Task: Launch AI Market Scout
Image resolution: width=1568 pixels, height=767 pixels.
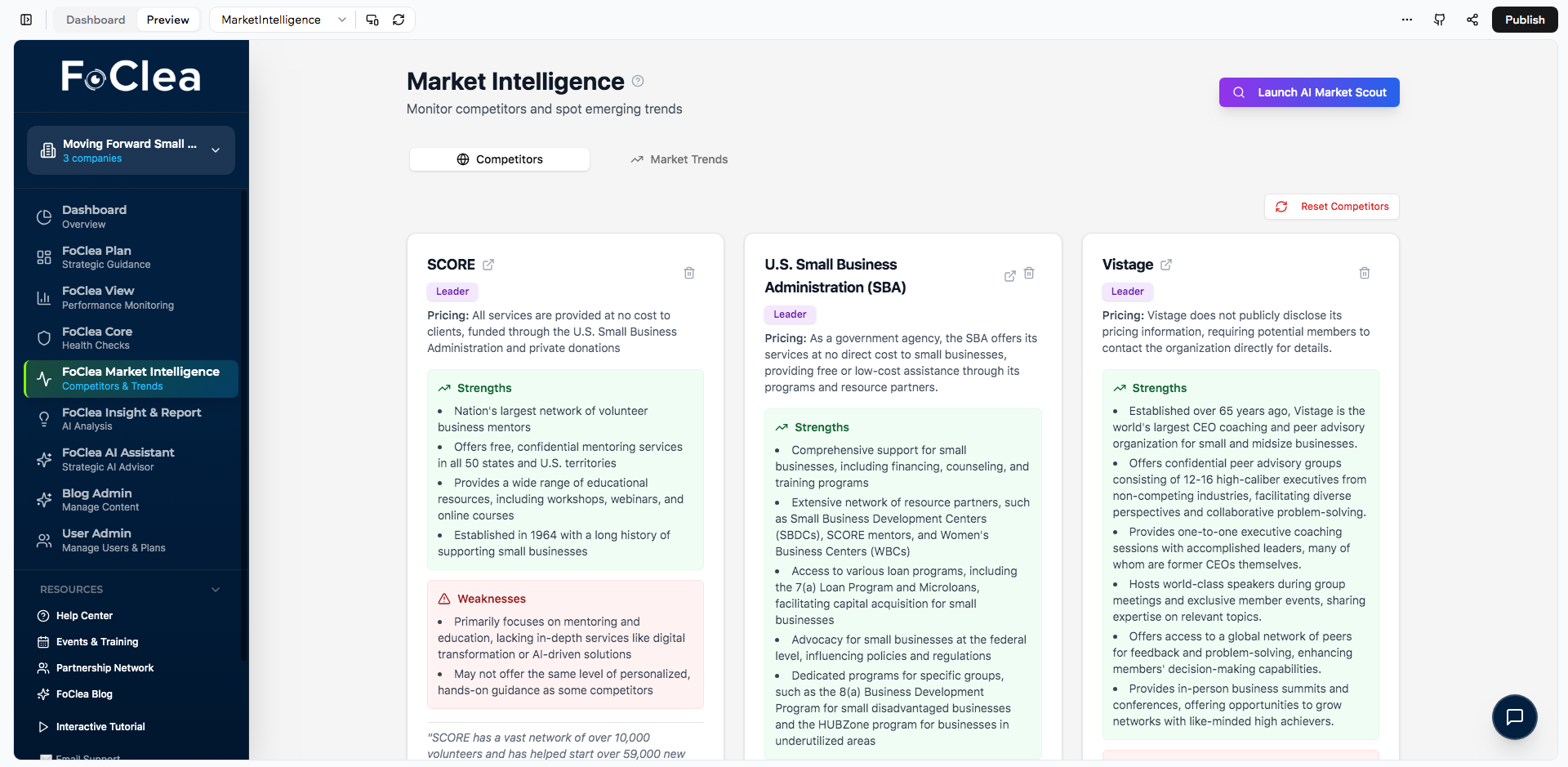Action: (x=1308, y=92)
